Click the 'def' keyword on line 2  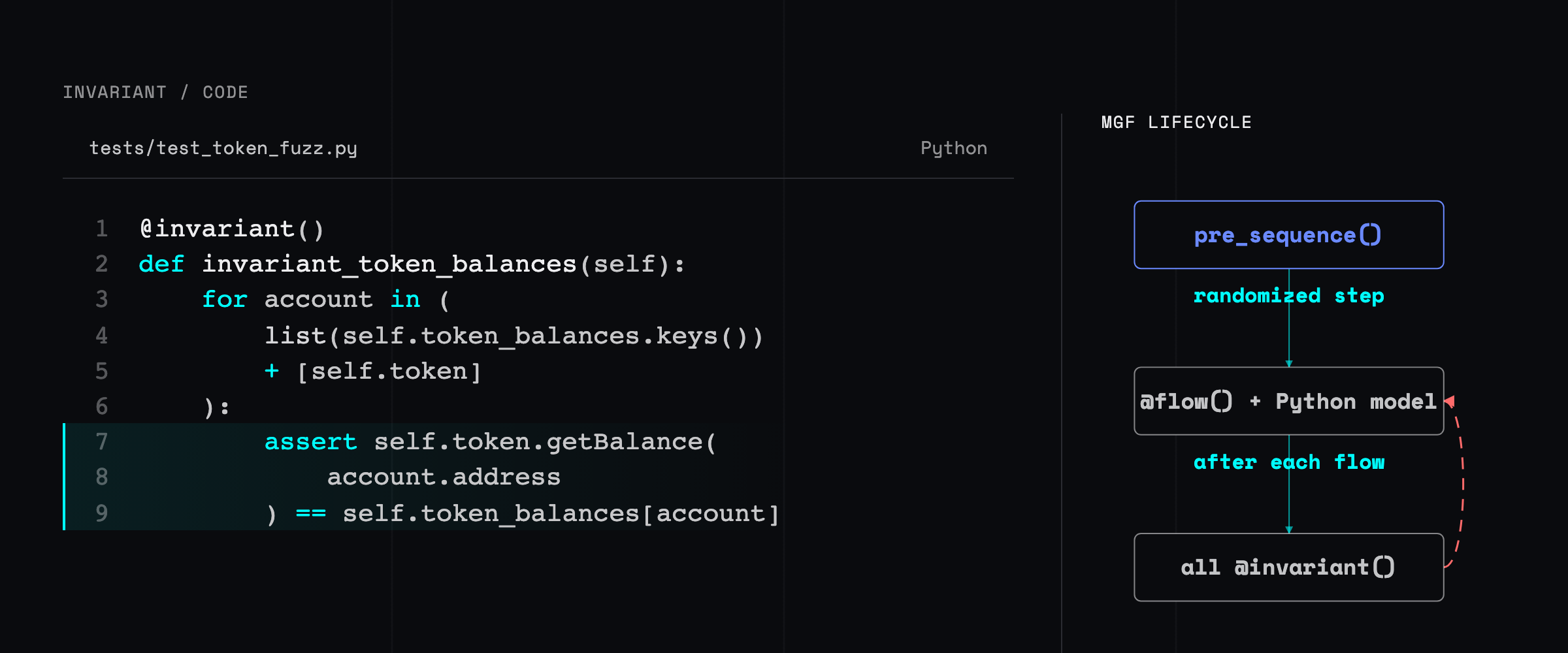point(161,264)
